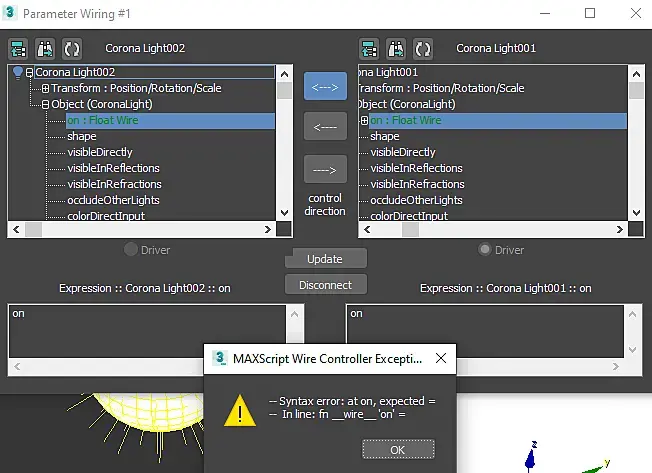This screenshot has width=652, height=473.
Task: Choose the left-pointing control direction arrow
Action: [x=325, y=126]
